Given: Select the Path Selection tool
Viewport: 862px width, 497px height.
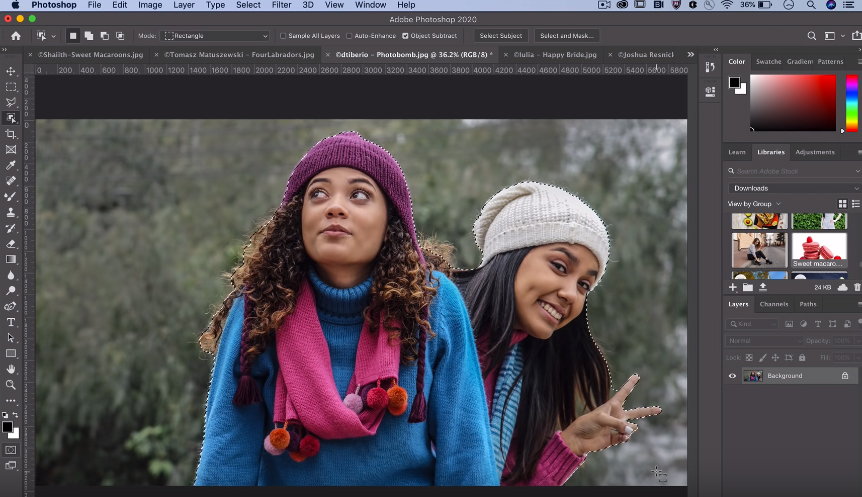Looking at the screenshot, I should (11, 338).
